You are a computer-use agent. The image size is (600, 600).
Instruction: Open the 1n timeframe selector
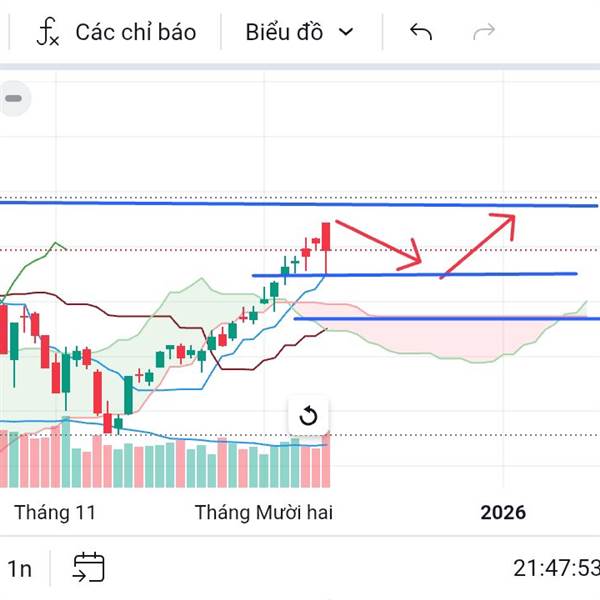[x=19, y=569]
